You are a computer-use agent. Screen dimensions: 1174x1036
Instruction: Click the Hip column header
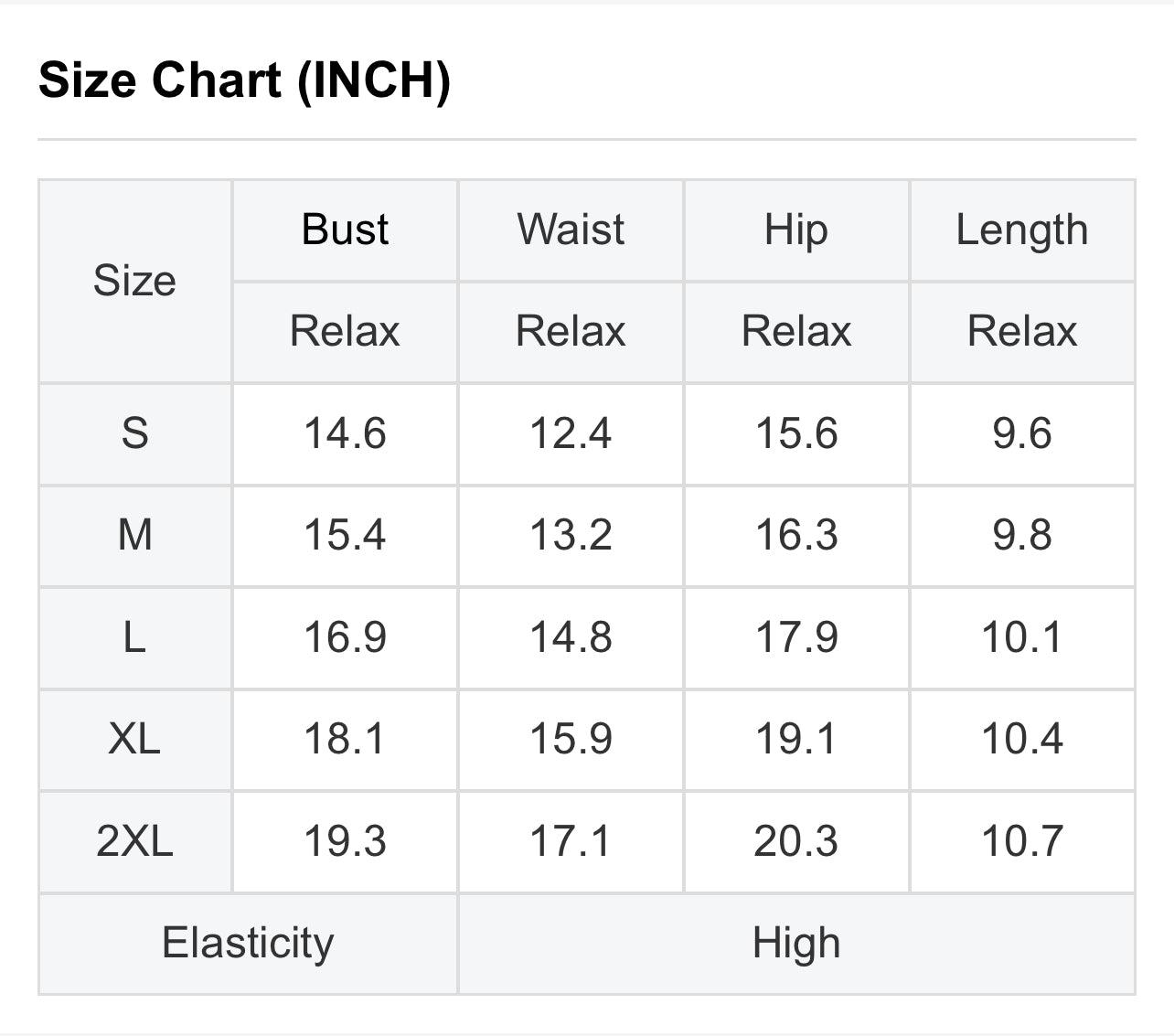click(796, 230)
